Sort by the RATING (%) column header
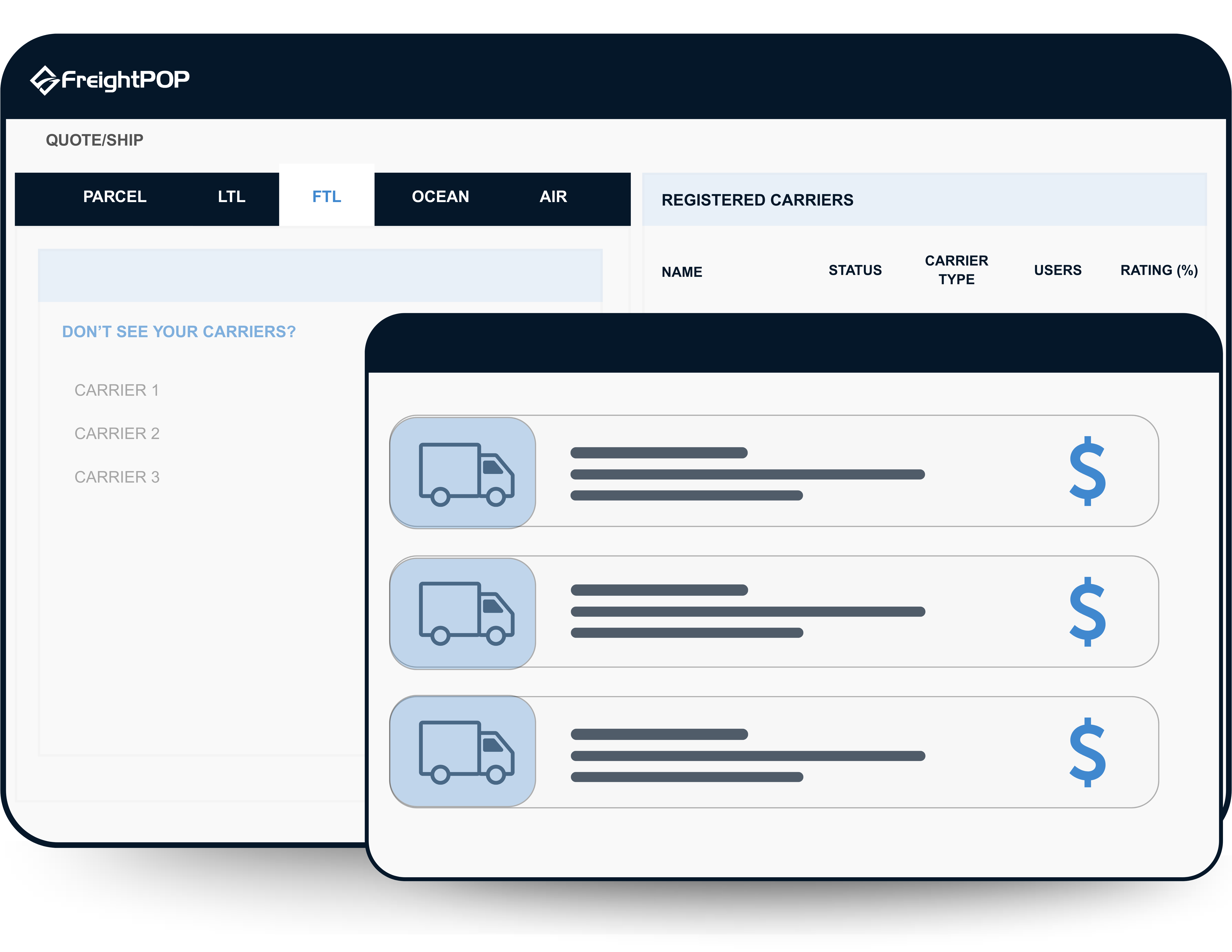The height and width of the screenshot is (952, 1232). coord(1159,271)
